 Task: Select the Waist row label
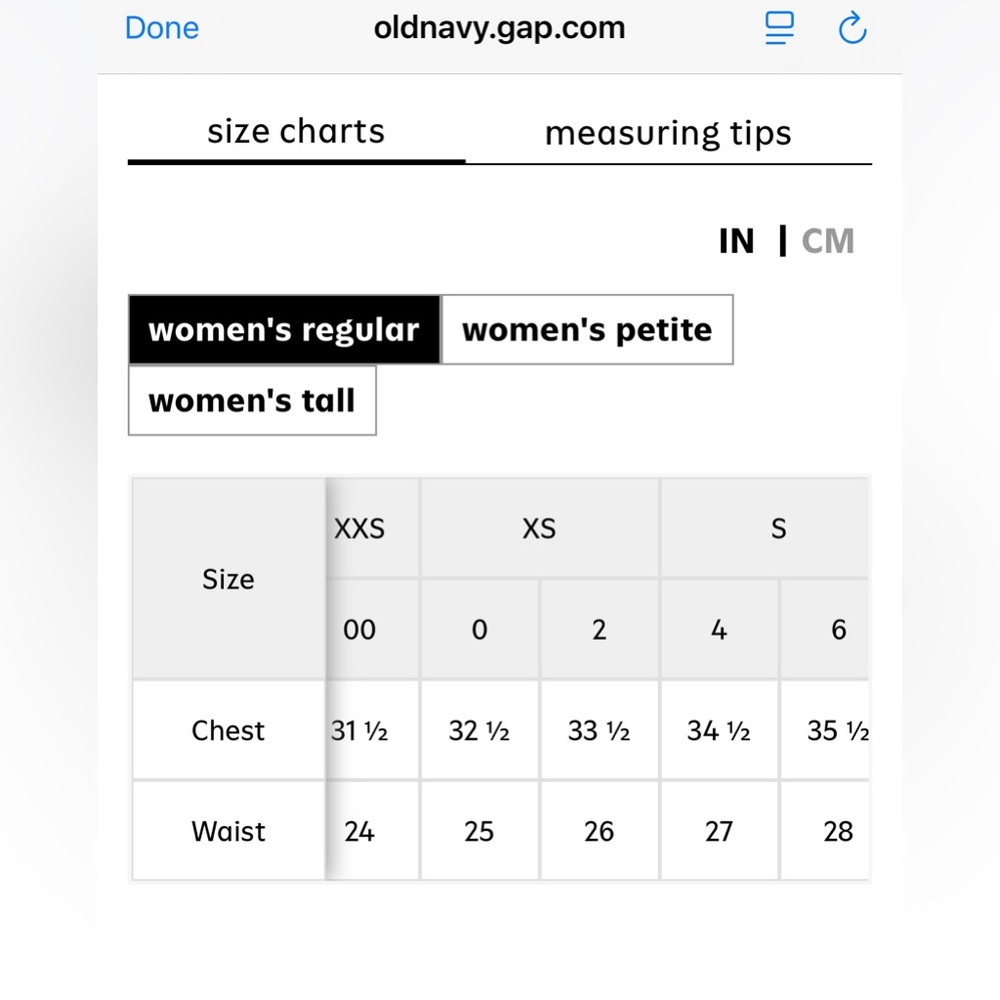[228, 831]
